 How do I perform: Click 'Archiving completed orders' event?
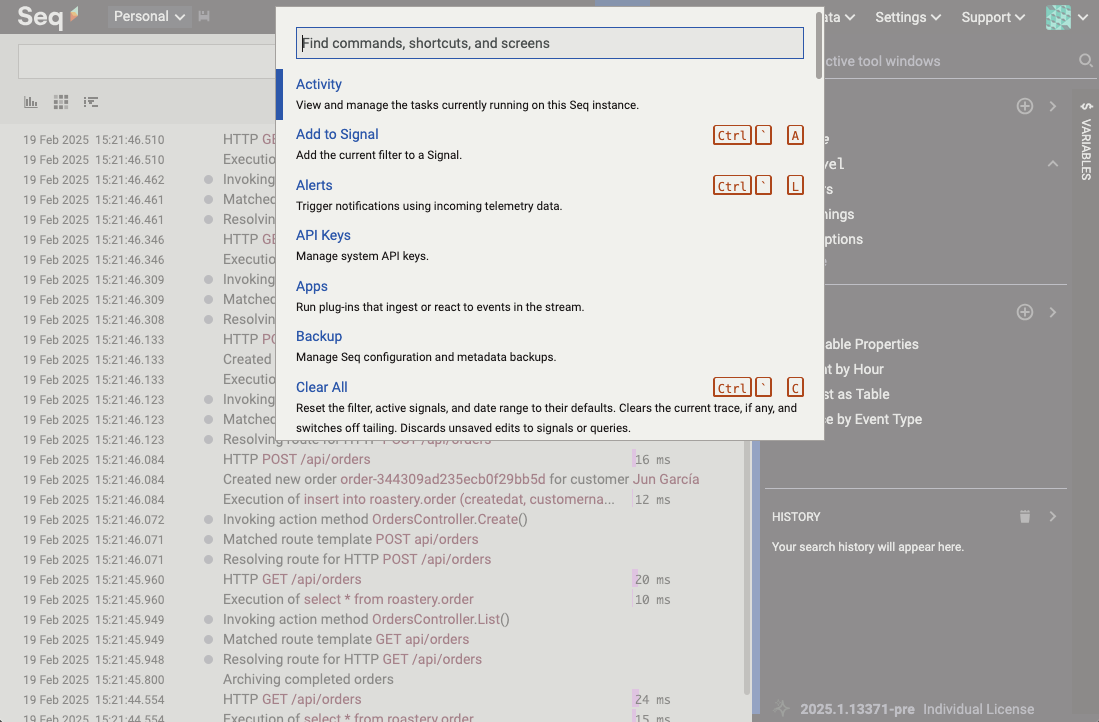pos(308,679)
